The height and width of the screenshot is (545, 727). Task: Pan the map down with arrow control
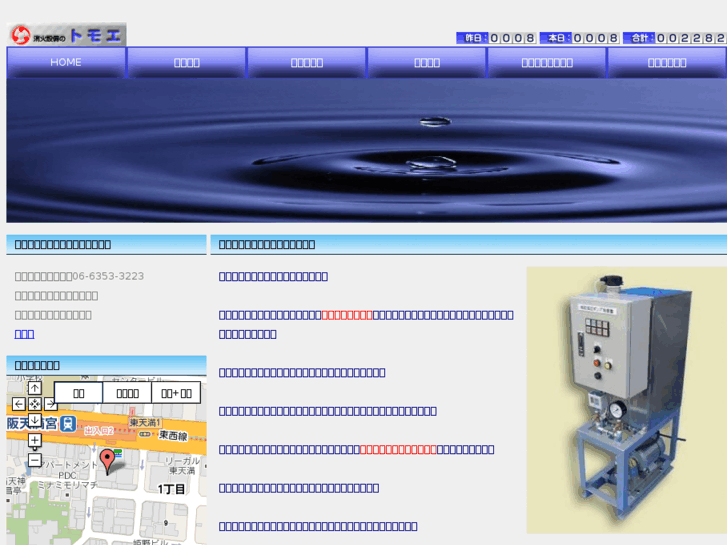click(35, 420)
